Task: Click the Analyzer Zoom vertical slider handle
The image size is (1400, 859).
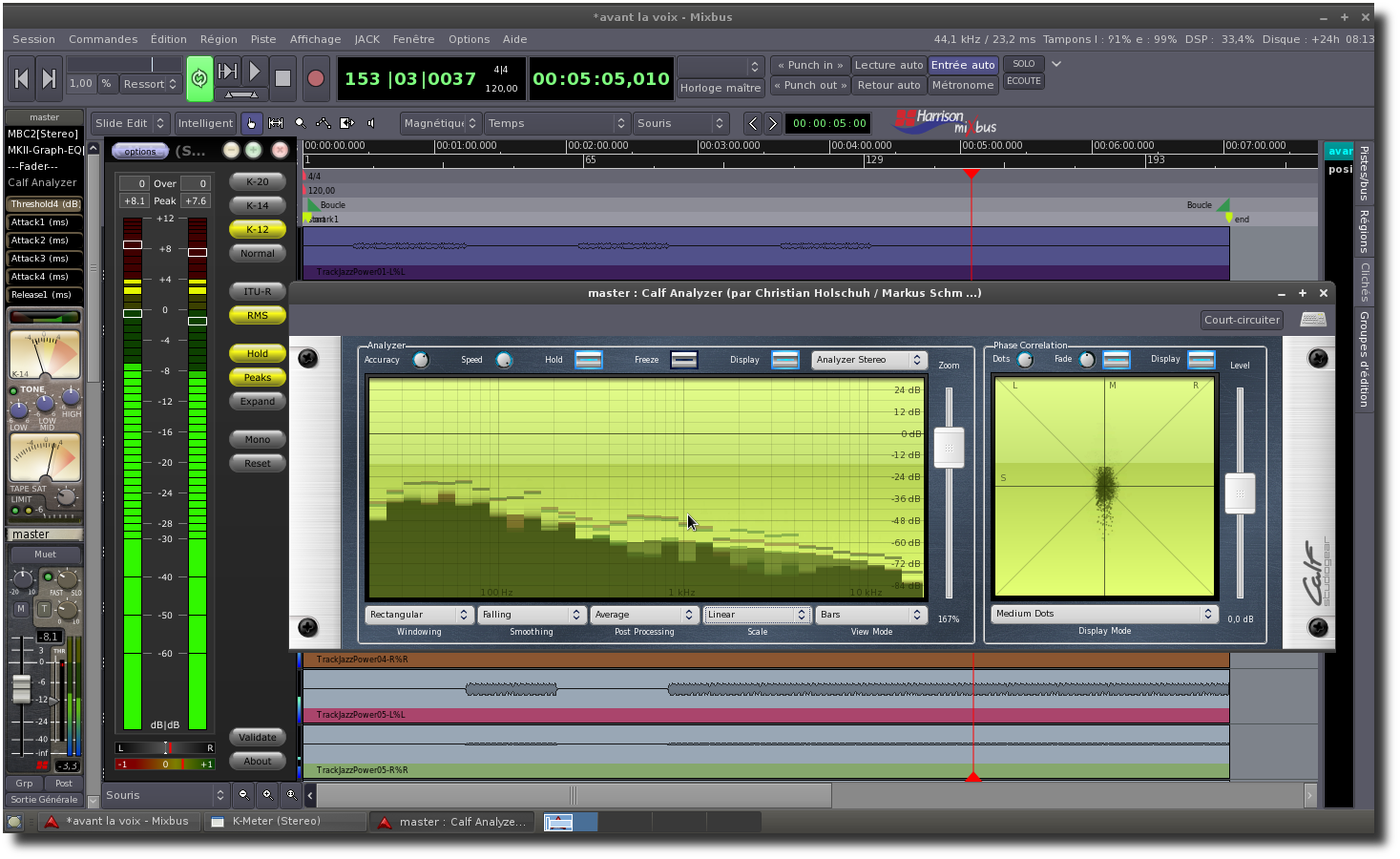Action: pos(949,448)
